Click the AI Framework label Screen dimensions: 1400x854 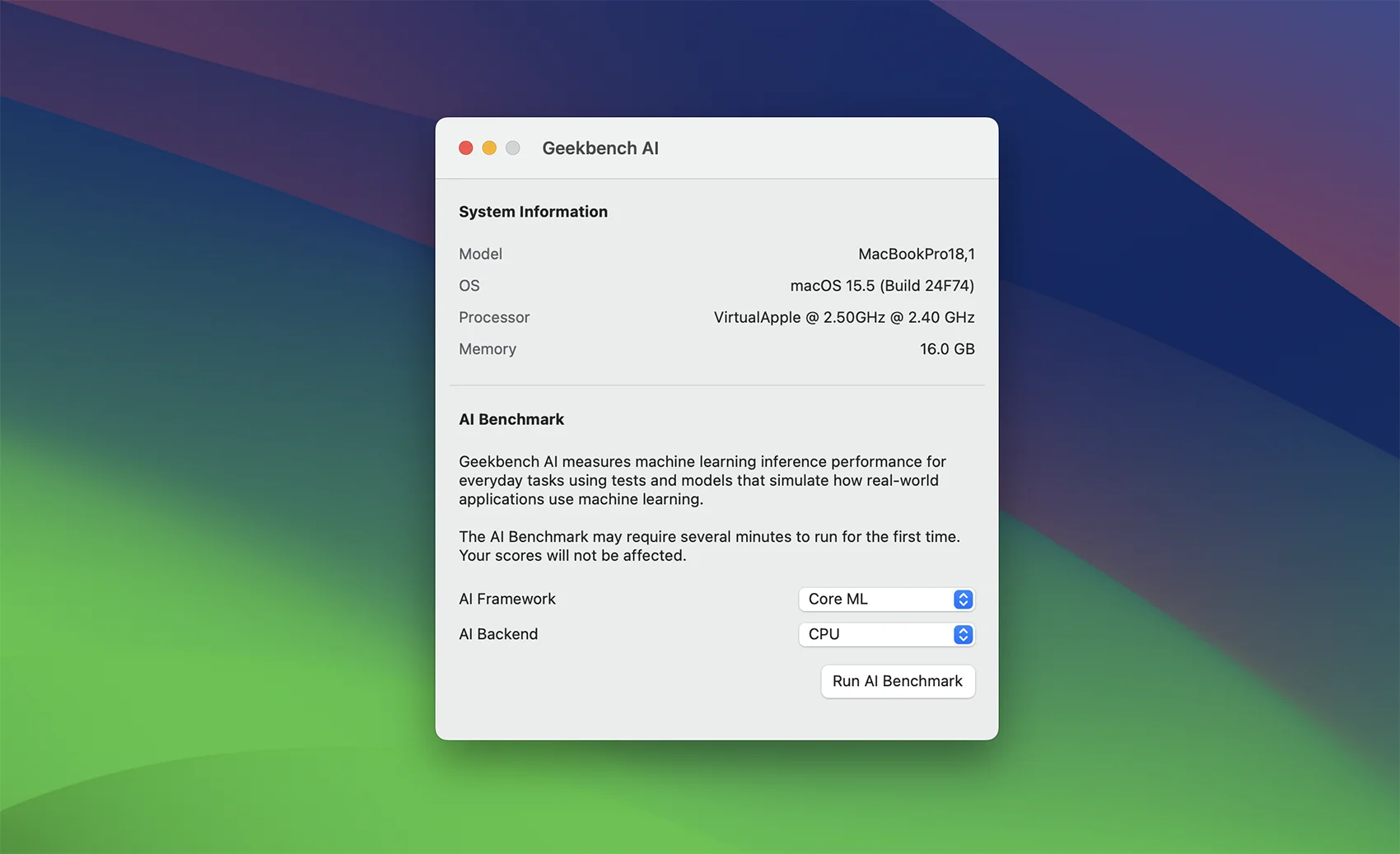(x=507, y=600)
